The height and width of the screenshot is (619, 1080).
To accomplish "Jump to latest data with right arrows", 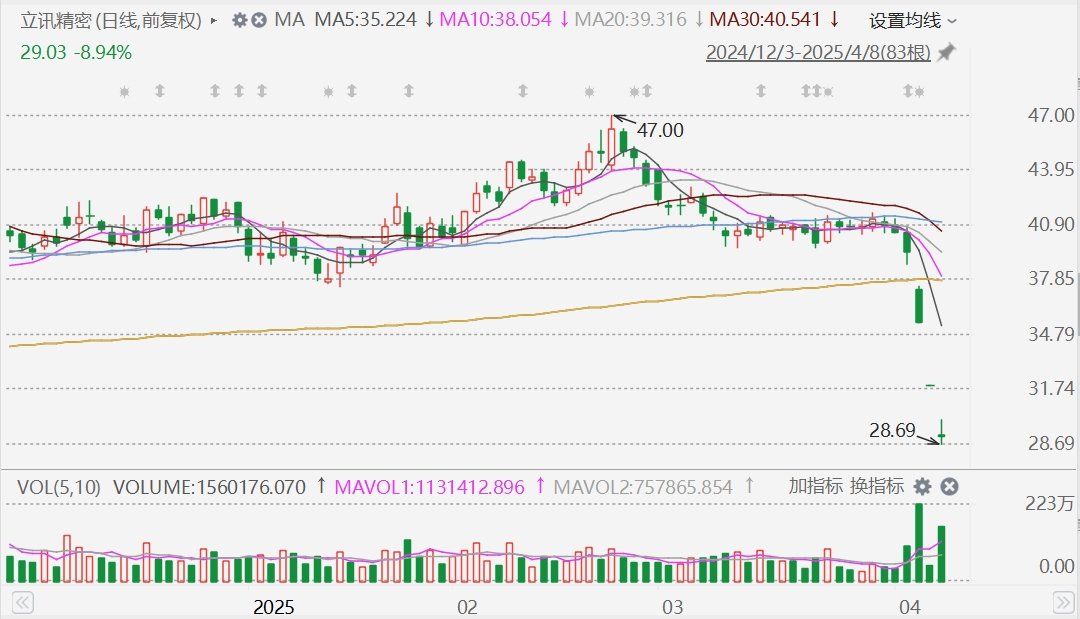I will [1063, 603].
